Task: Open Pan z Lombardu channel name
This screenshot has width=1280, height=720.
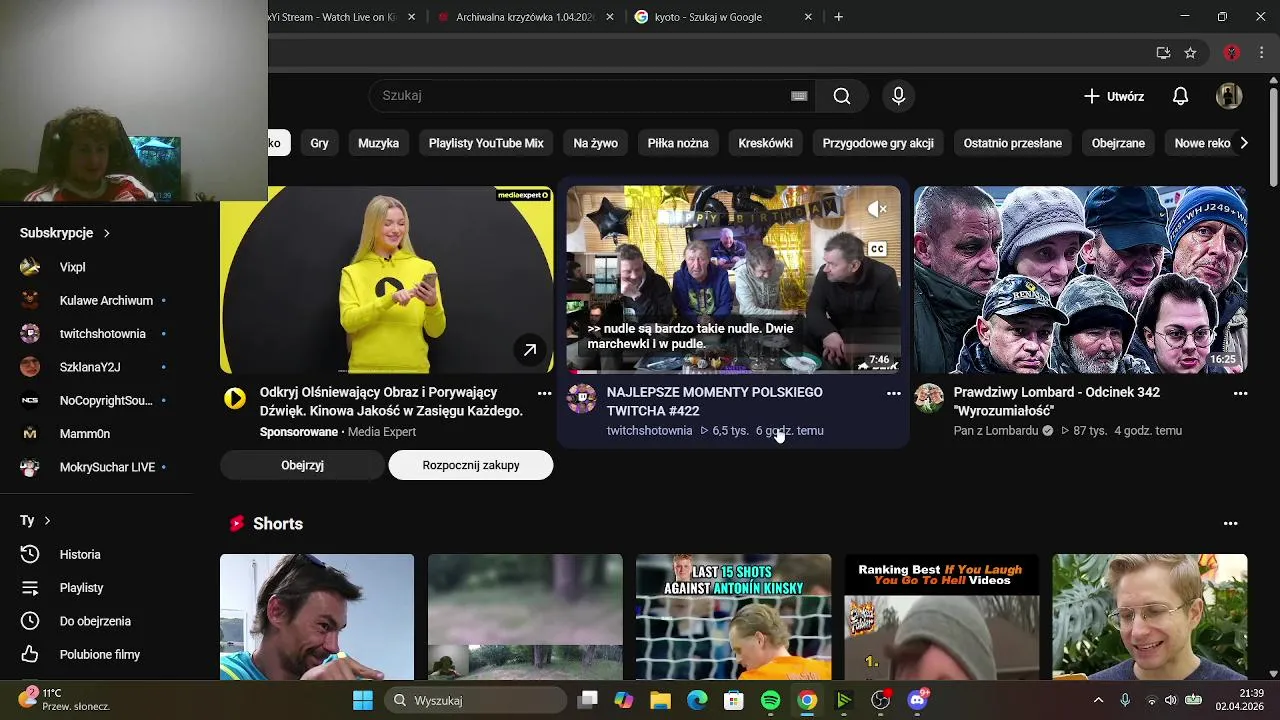Action: [995, 431]
